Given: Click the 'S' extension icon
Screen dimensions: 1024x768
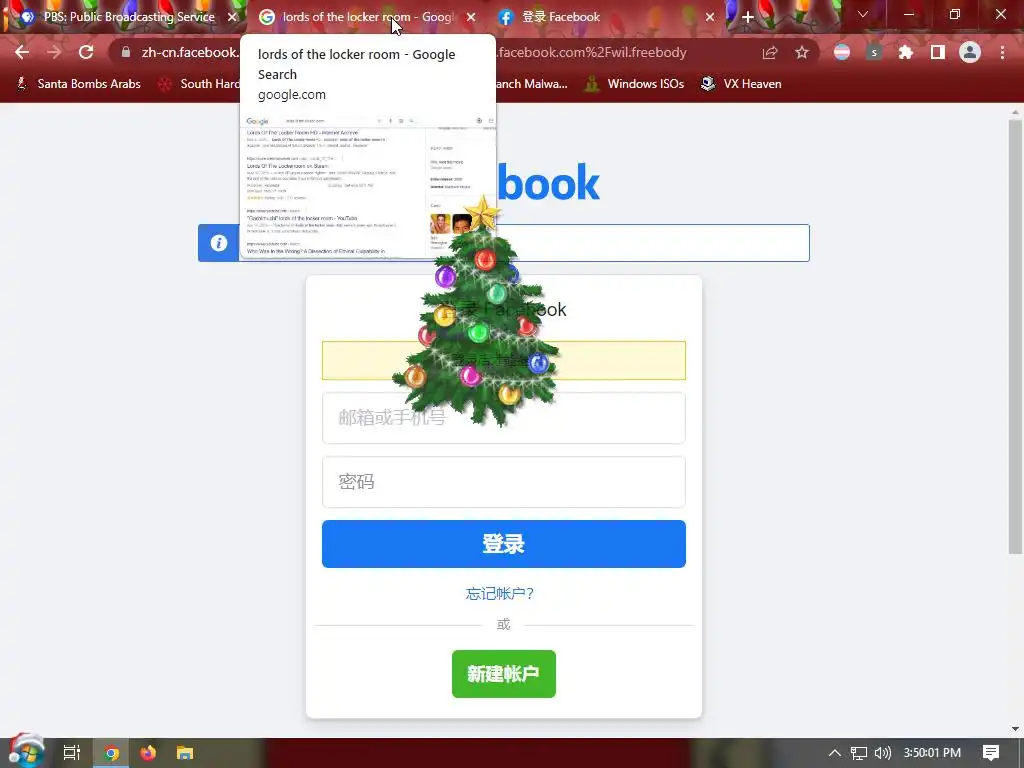Looking at the screenshot, I should 874,52.
